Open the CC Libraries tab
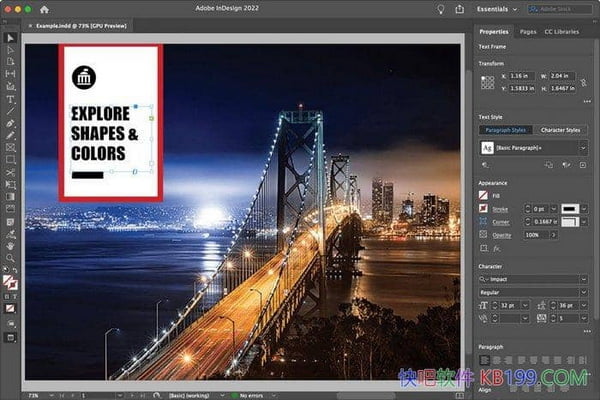 [564, 32]
